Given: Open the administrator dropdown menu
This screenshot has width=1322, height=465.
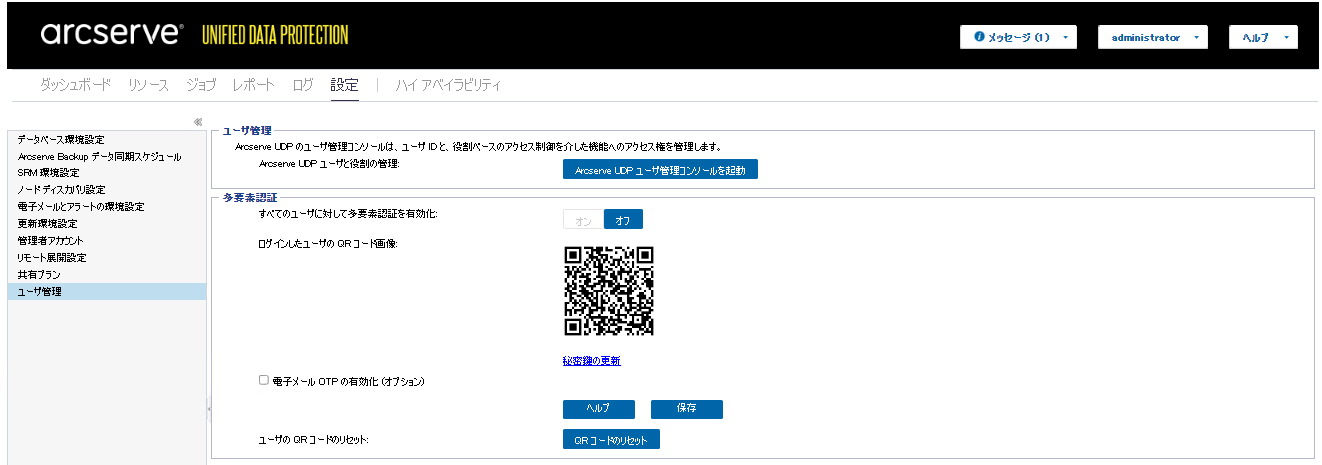Looking at the screenshot, I should pos(1153,37).
